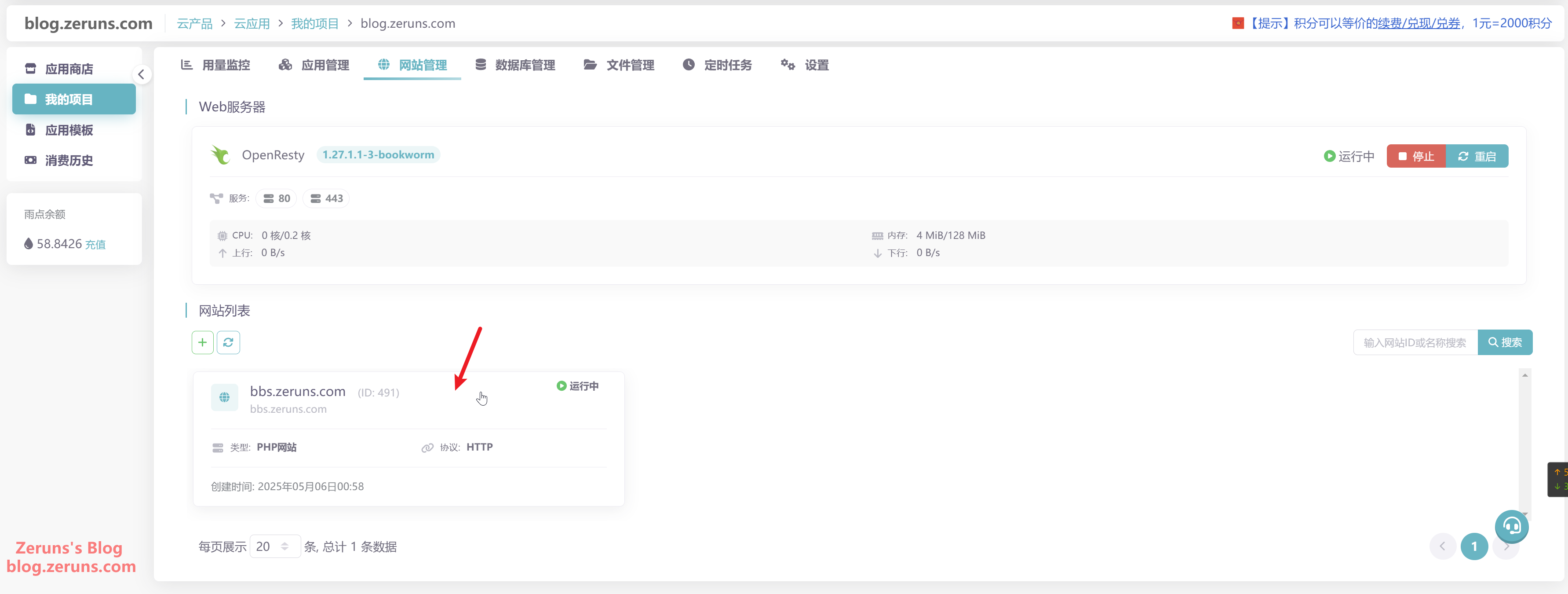Screen dimensions: 1568x594
Task: Select the 网站管理 tab
Action: tap(412, 65)
